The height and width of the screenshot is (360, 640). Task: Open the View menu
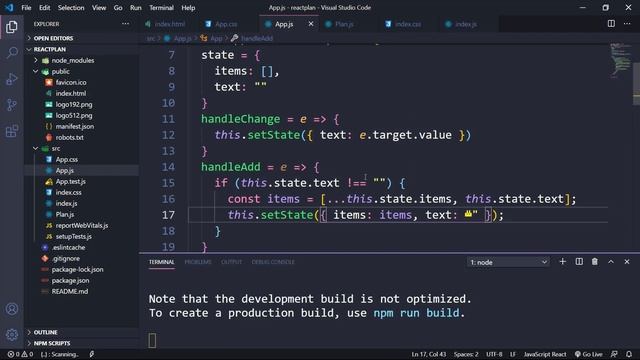(x=99, y=7)
